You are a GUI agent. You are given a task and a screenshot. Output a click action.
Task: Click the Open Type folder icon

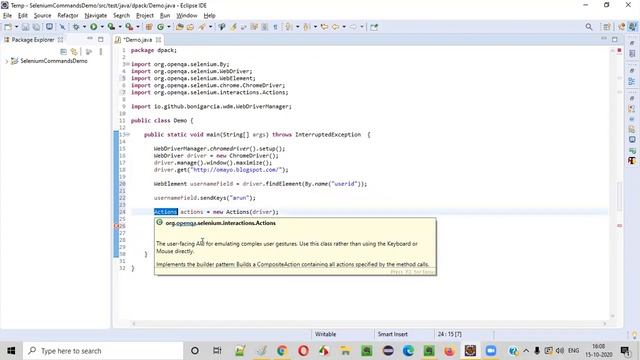180,27
